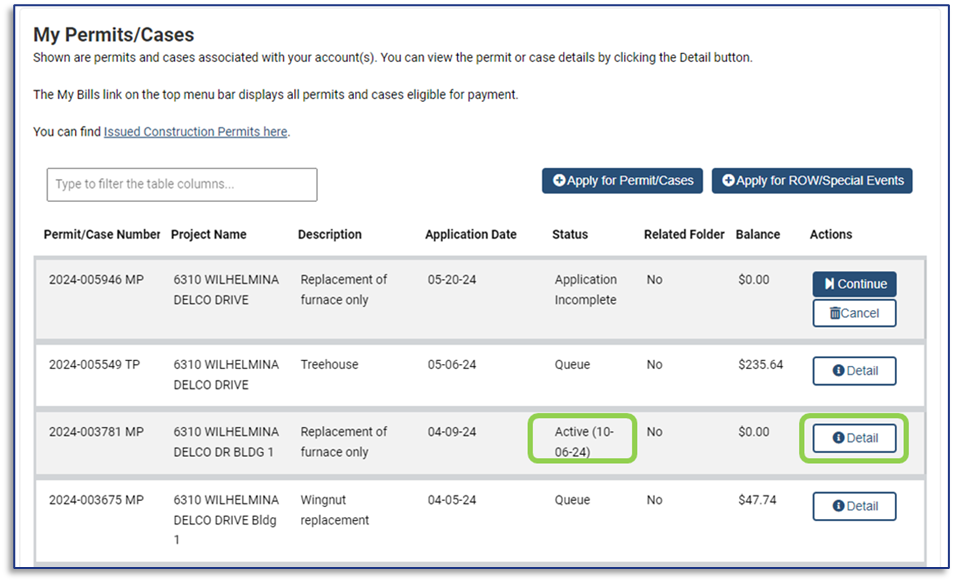Viewport: 954px width, 582px height.
Task: Open the Issued Construction Permits here link
Action: click(195, 132)
